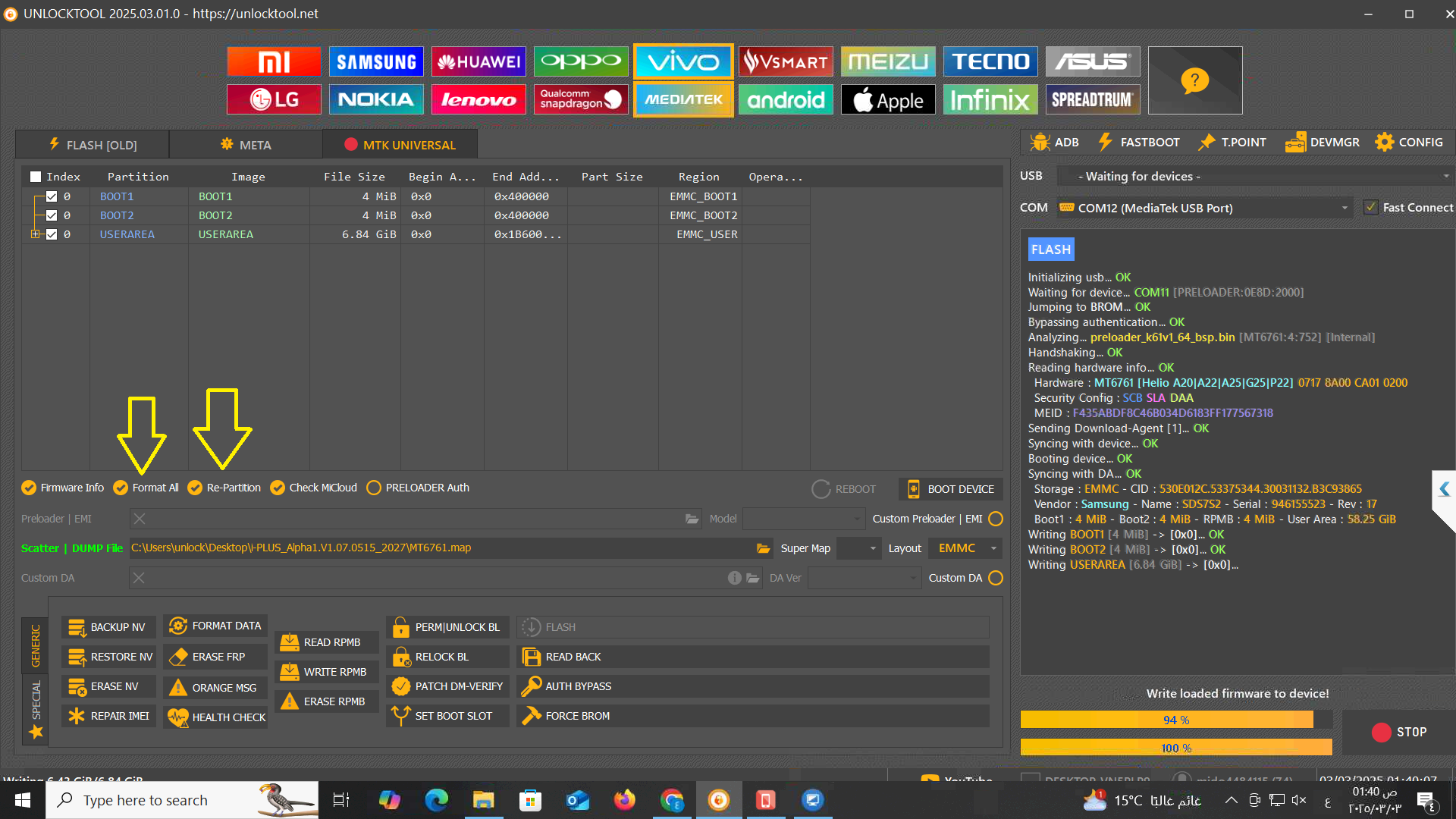
Task: Open the Android brand module
Action: (786, 99)
